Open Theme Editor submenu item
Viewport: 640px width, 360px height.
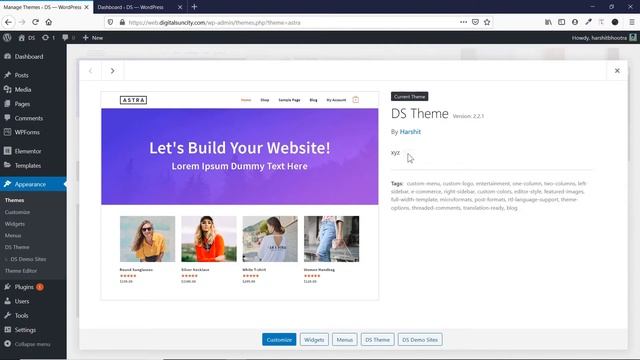click(x=21, y=271)
